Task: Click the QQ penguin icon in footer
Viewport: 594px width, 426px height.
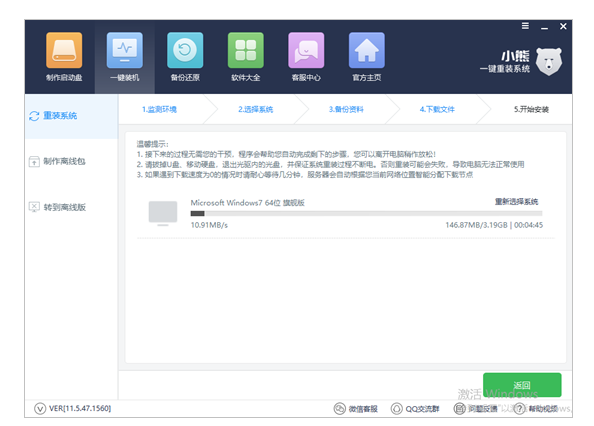Action: click(397, 409)
